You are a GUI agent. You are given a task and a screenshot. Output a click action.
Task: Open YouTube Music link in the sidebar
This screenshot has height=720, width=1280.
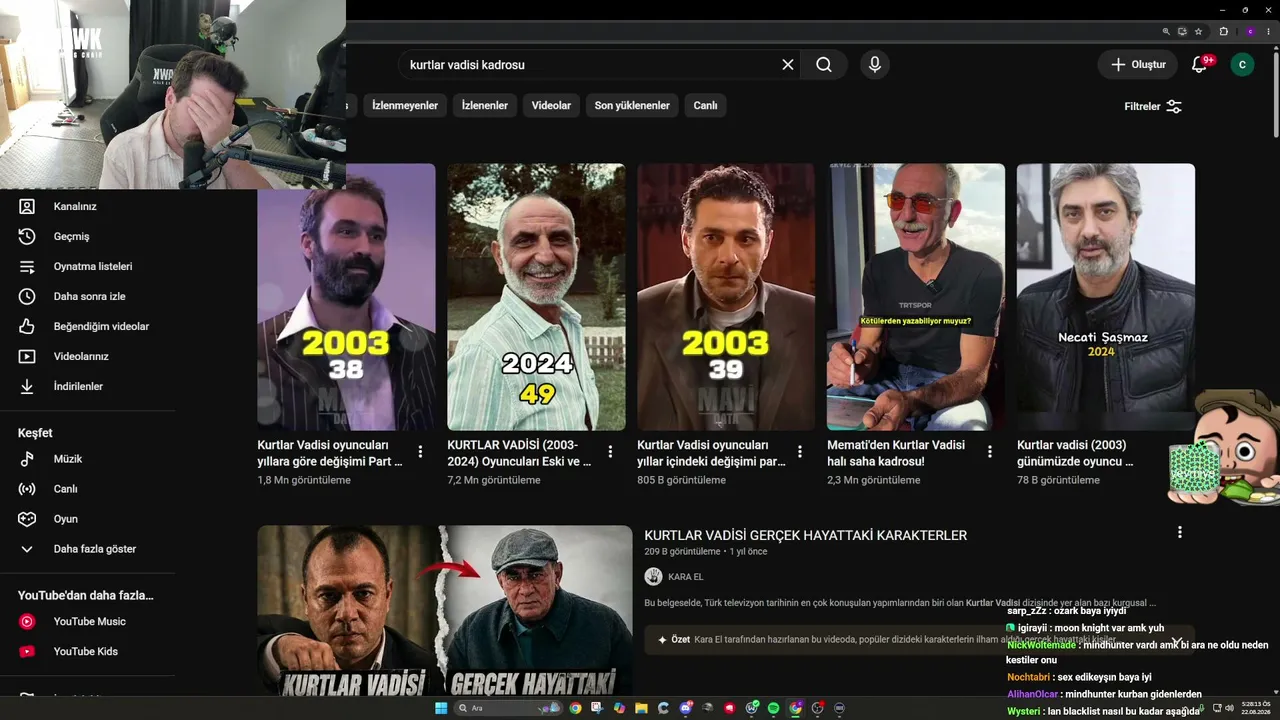[x=87, y=621]
